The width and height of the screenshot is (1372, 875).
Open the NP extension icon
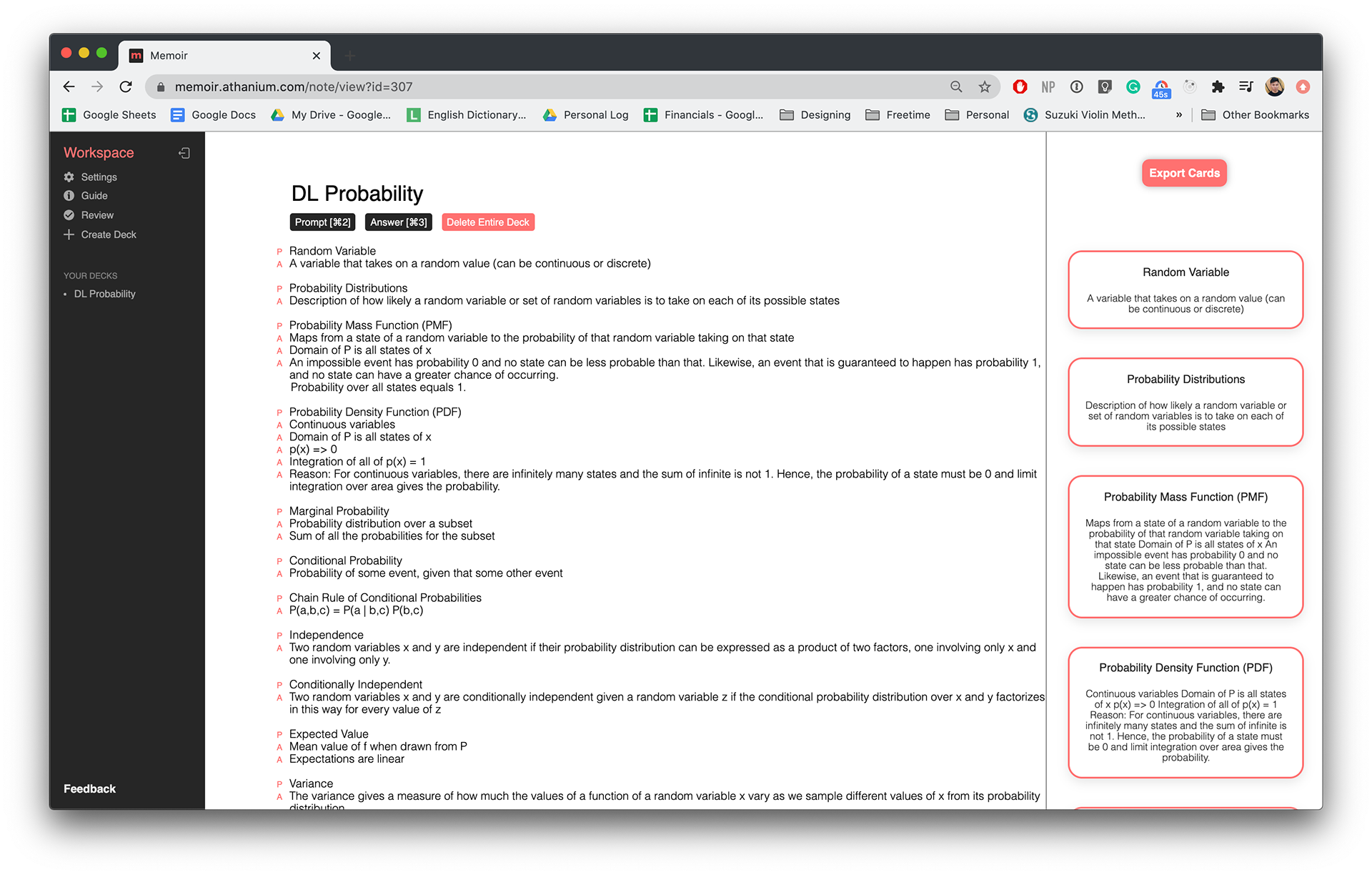pyautogui.click(x=1048, y=86)
